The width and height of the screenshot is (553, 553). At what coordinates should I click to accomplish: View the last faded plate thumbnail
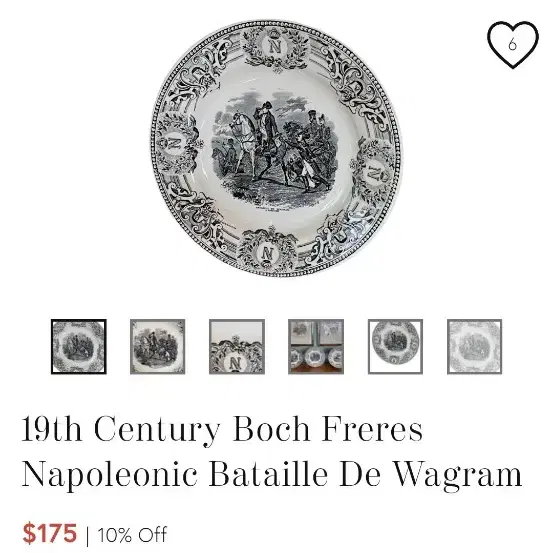tap(474, 346)
